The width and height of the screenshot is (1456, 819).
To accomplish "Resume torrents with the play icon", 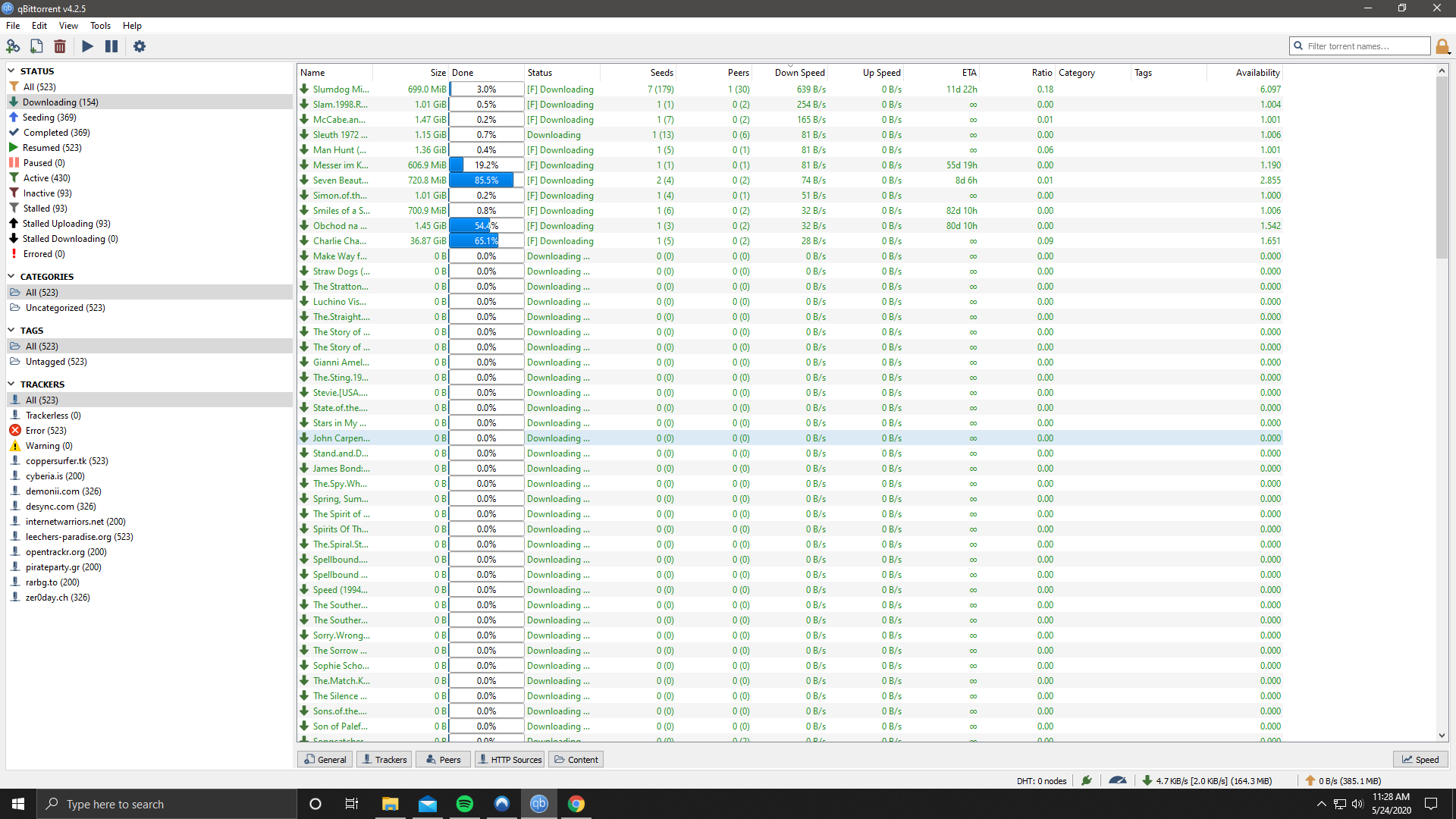I will click(87, 46).
